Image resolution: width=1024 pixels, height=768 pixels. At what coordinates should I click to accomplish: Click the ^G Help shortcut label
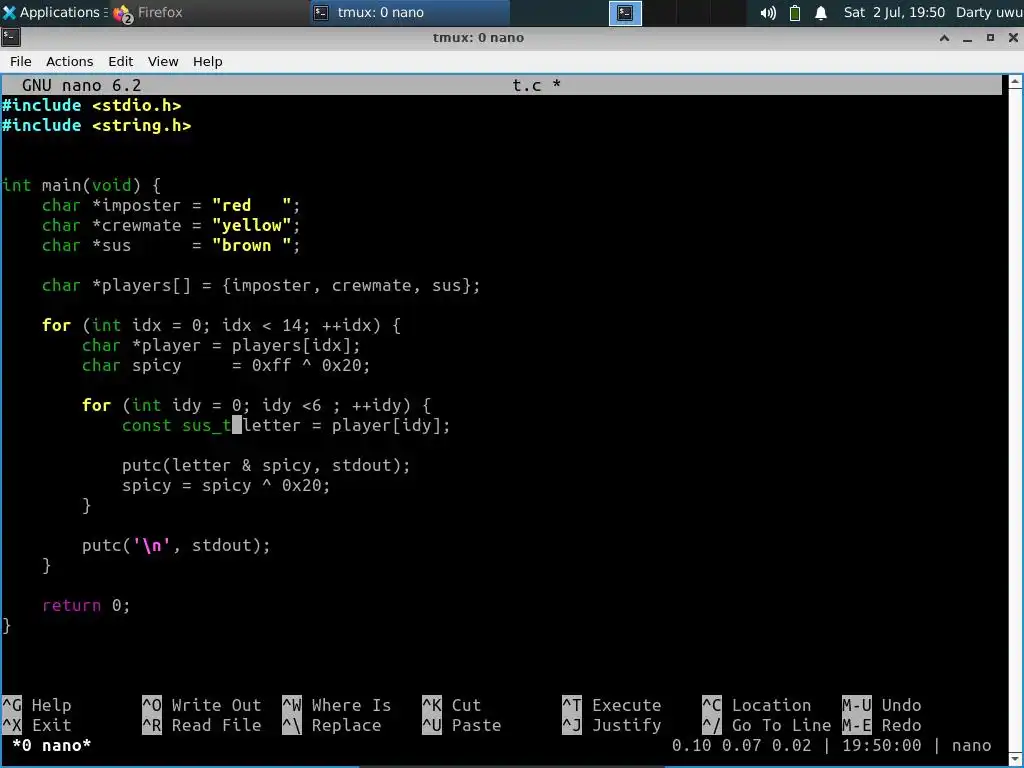37,705
